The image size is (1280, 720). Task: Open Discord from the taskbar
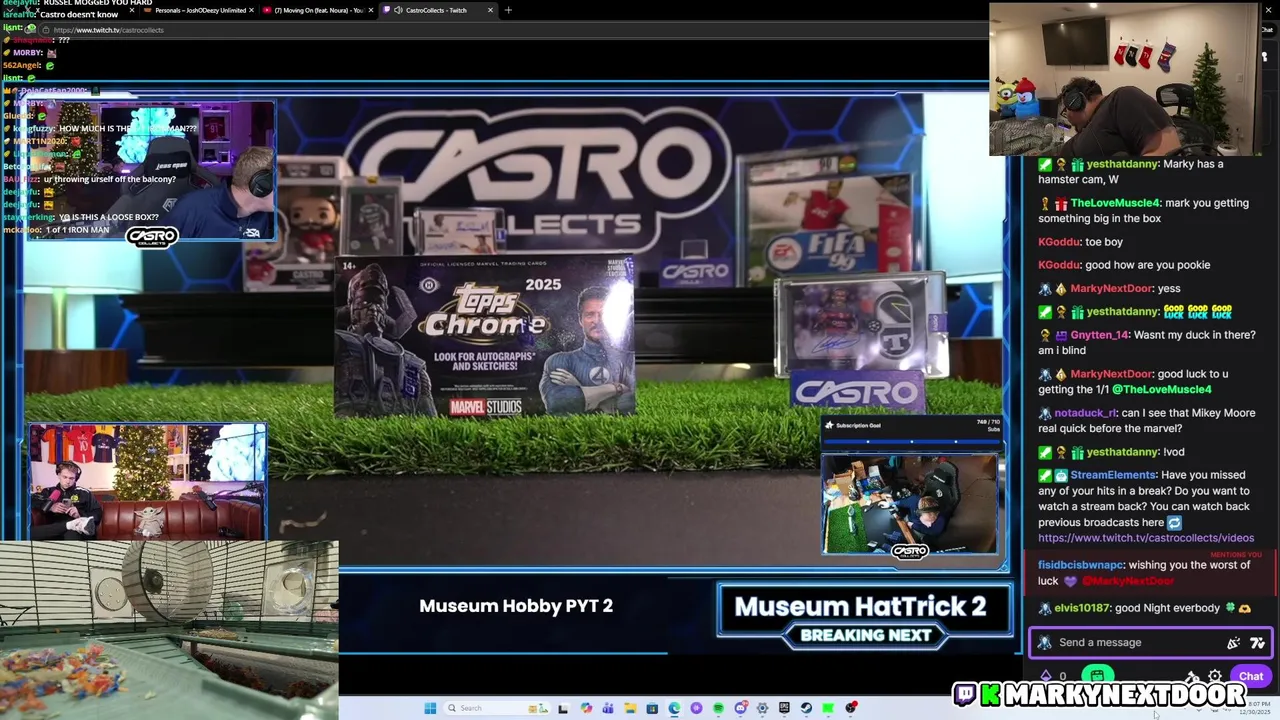click(740, 708)
